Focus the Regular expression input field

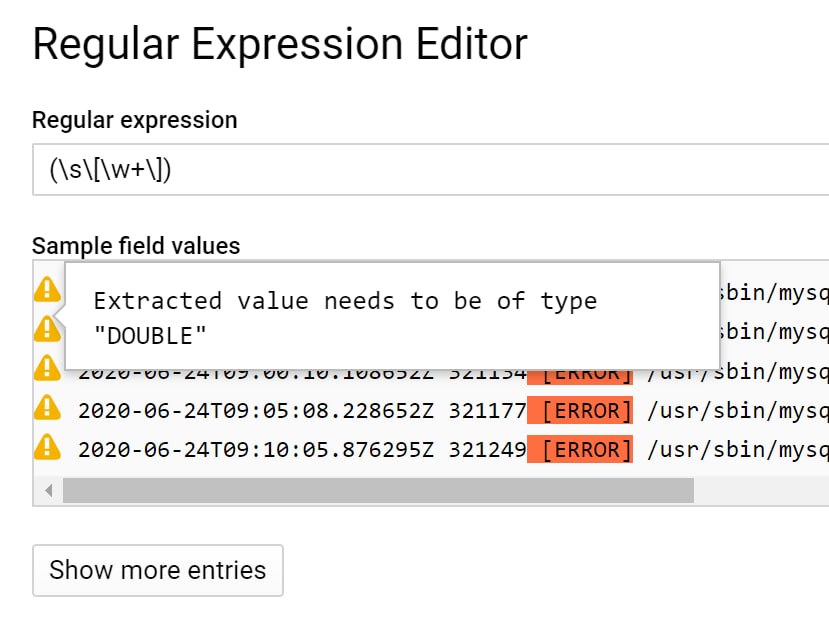(x=430, y=169)
